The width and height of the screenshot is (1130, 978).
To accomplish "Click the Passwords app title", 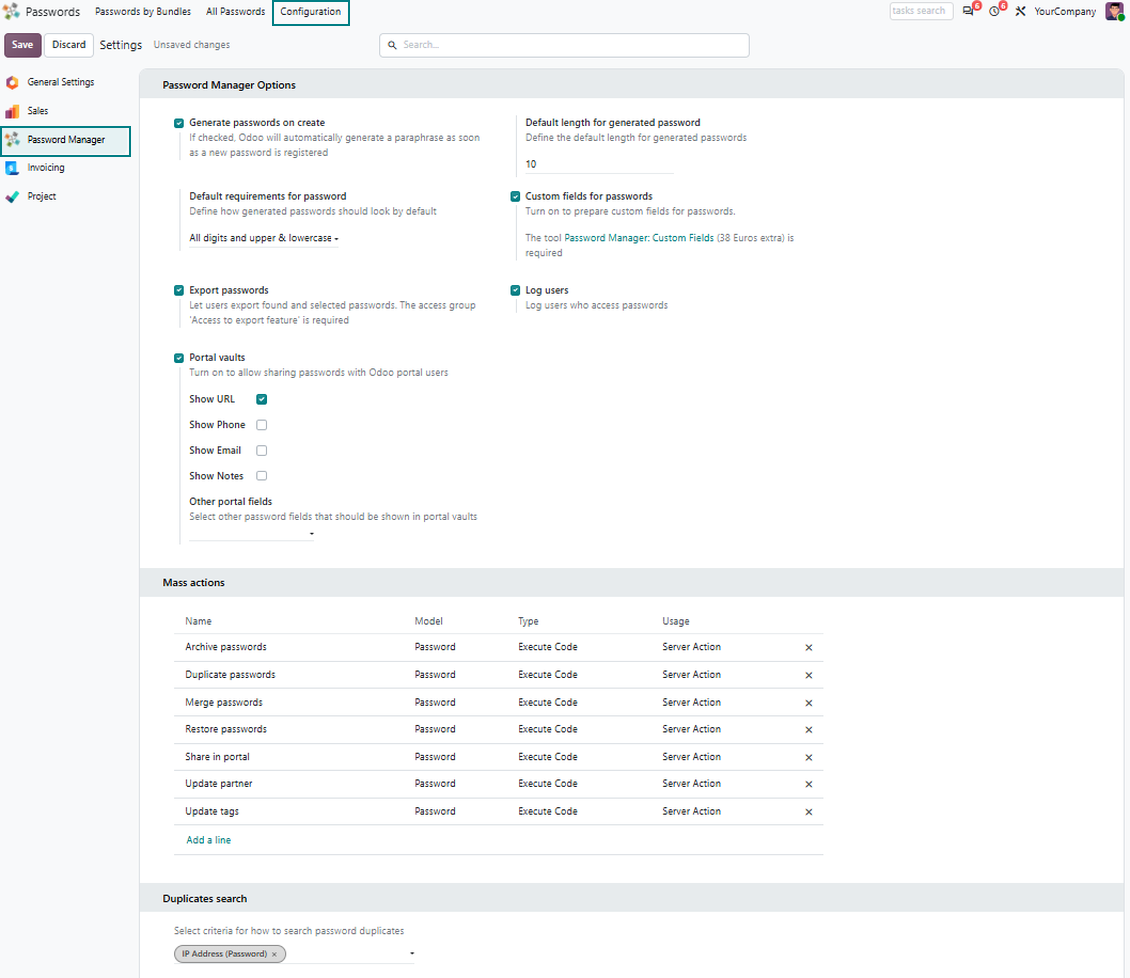I will [x=53, y=12].
